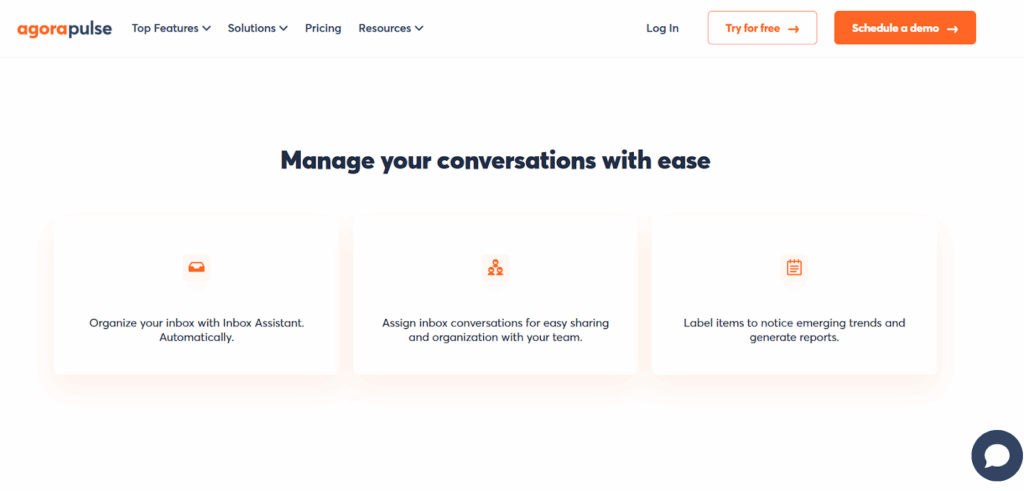
Task: Open the Pricing page
Action: (x=323, y=29)
